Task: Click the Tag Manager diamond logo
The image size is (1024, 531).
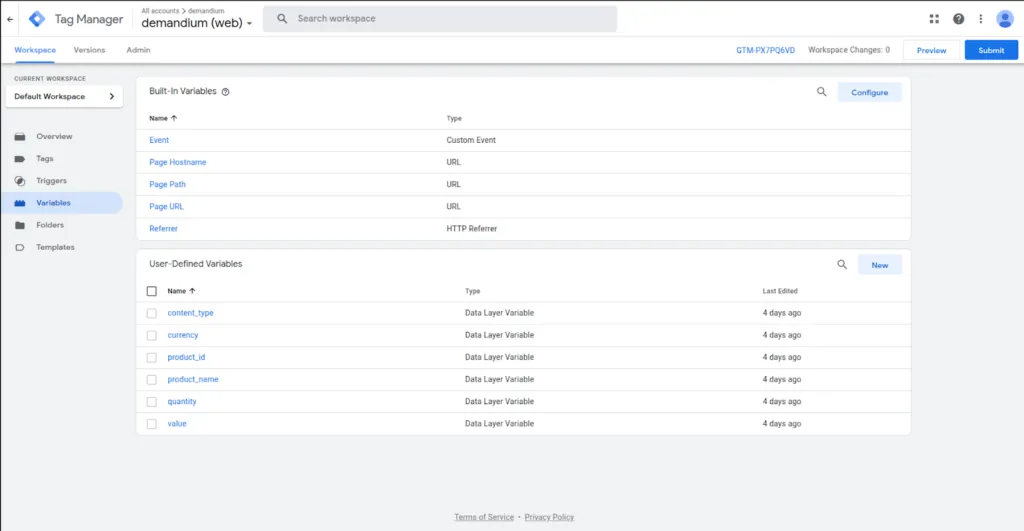Action: pyautogui.click(x=37, y=19)
